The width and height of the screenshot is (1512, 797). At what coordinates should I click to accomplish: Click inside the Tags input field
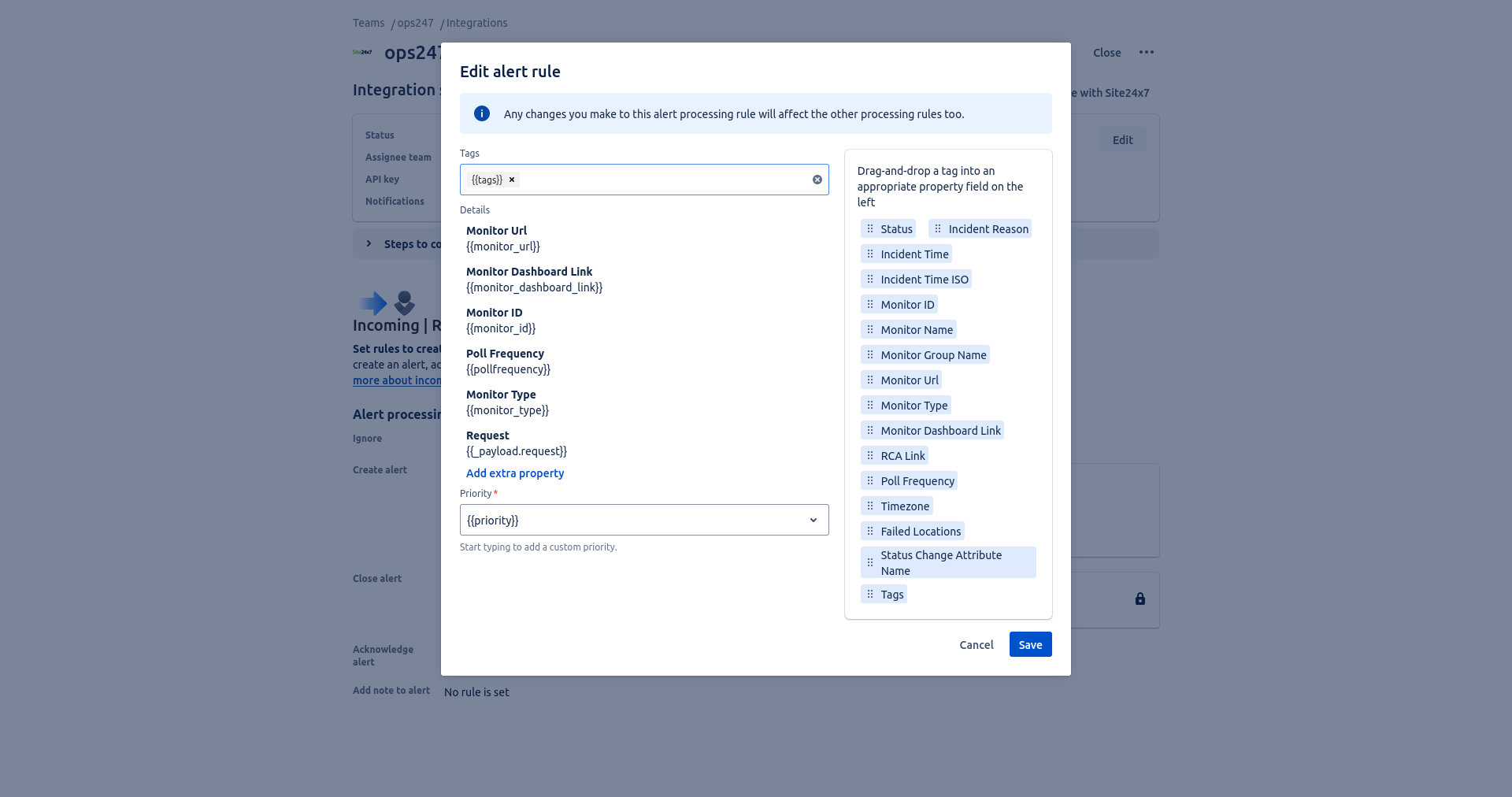click(x=661, y=180)
